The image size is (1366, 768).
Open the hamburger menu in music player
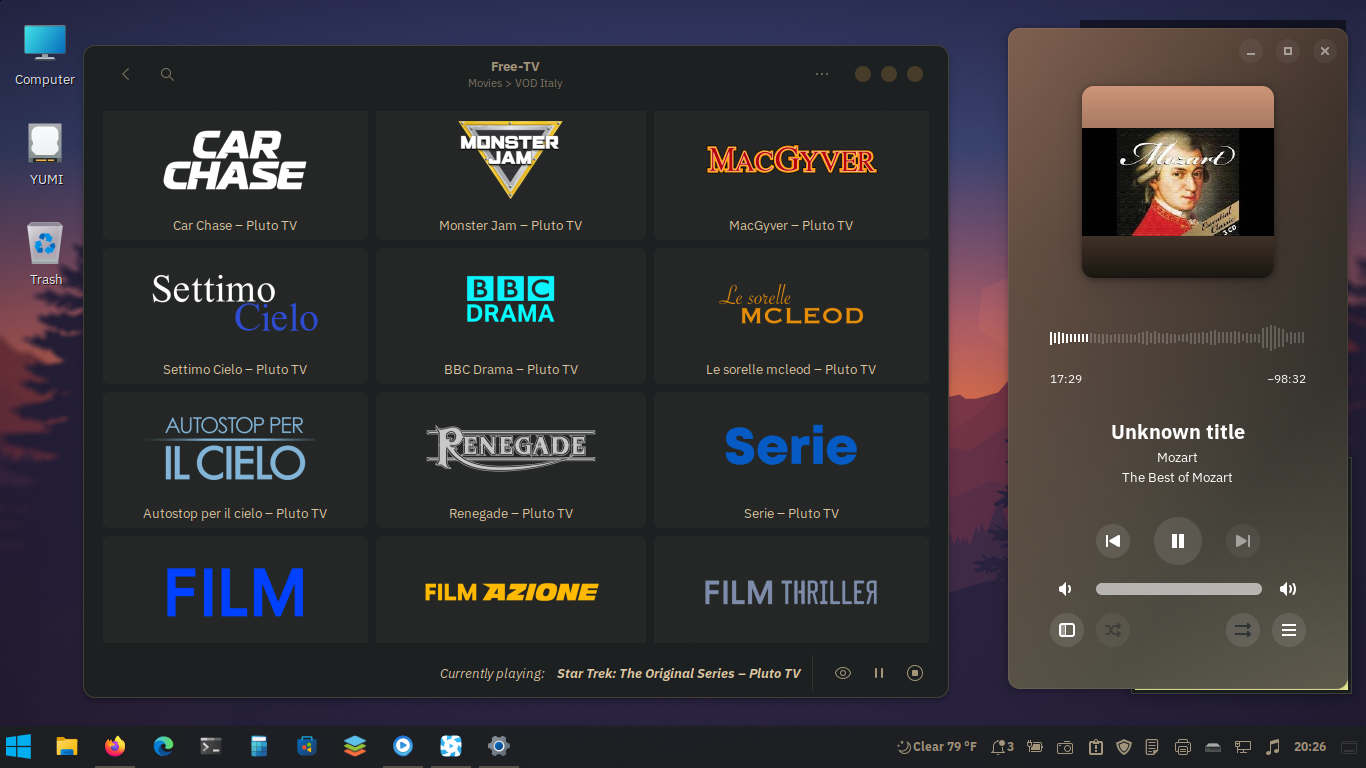coord(1289,630)
